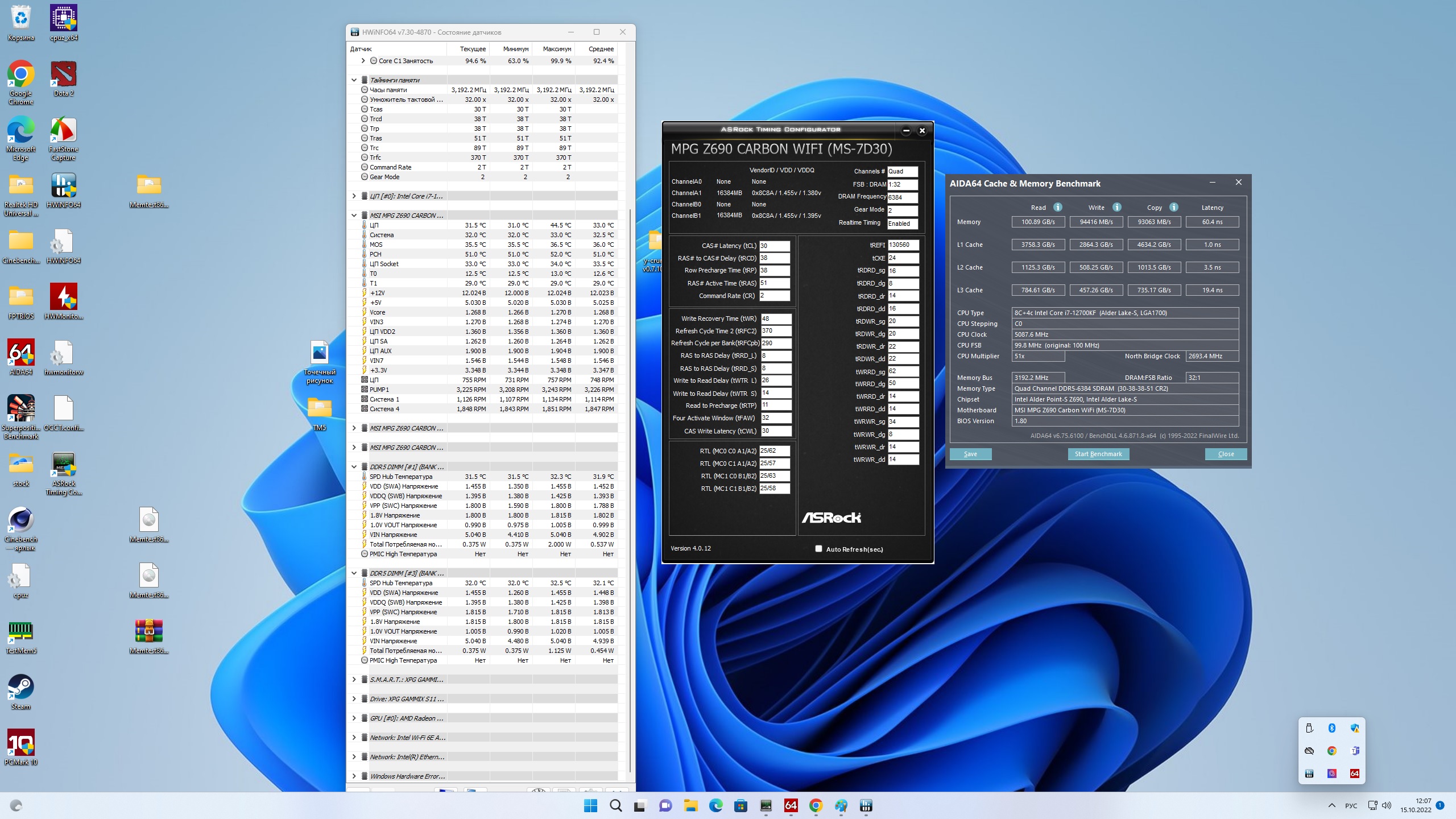Expand the Core C1 row
The height and width of the screenshot is (819, 1456).
[363, 61]
